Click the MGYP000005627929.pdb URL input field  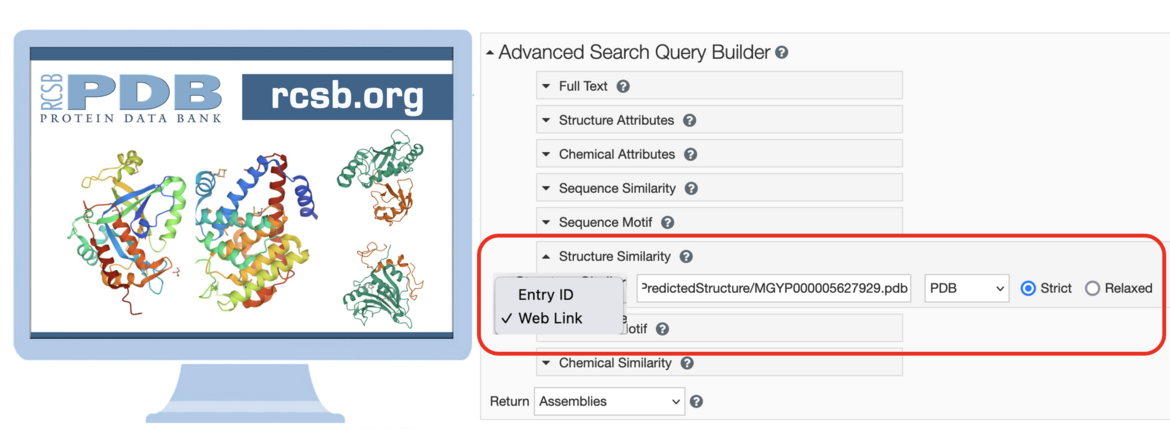775,288
